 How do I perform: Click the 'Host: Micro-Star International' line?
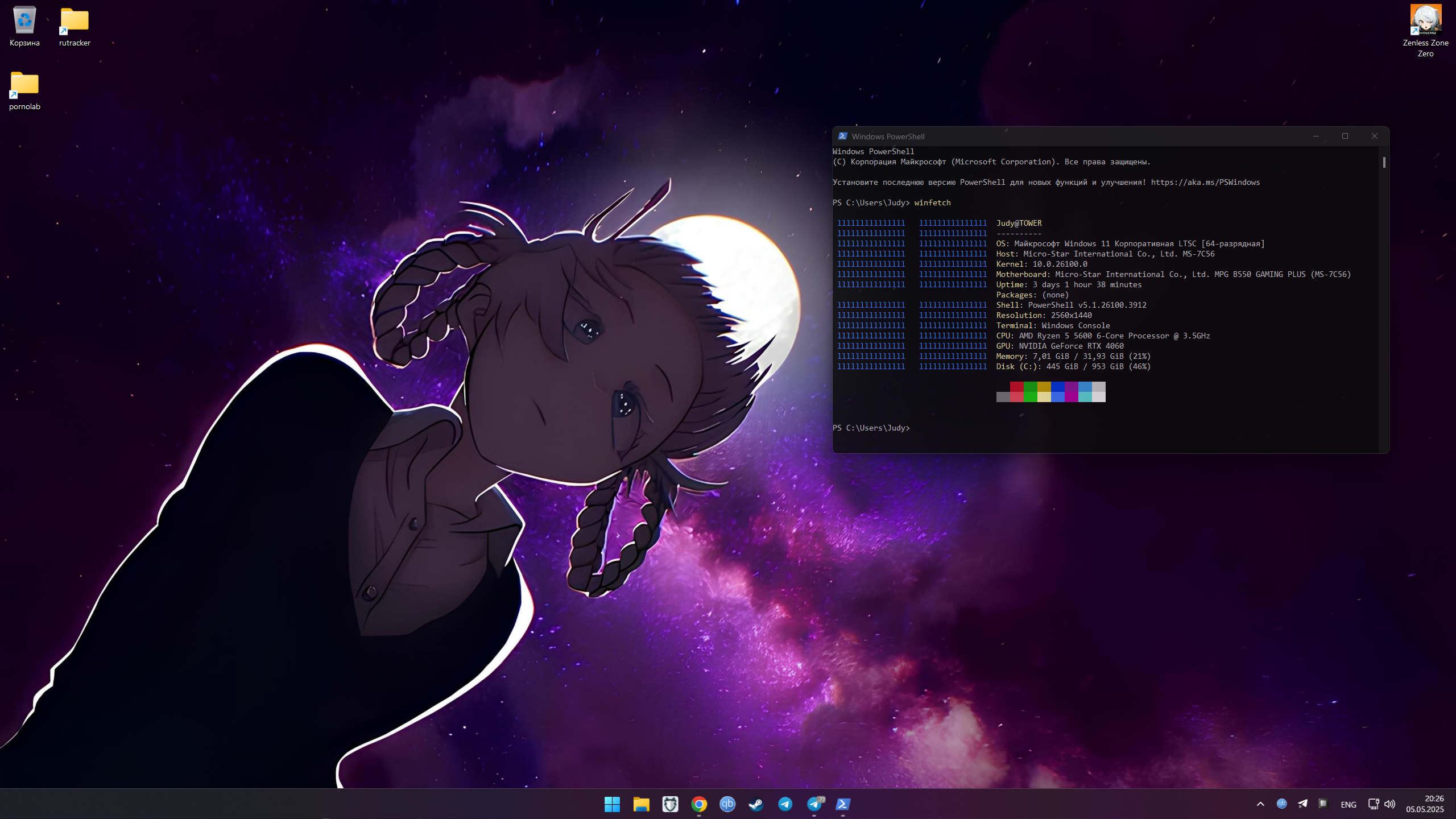1106,254
